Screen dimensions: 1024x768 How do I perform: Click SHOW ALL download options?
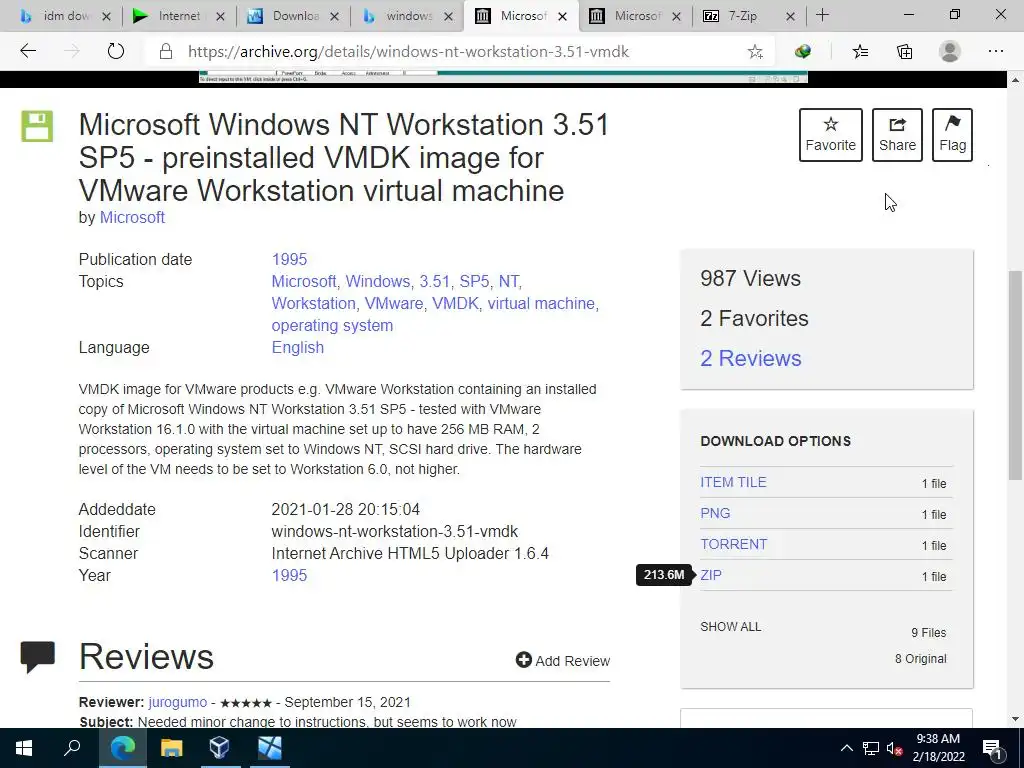coord(730,627)
